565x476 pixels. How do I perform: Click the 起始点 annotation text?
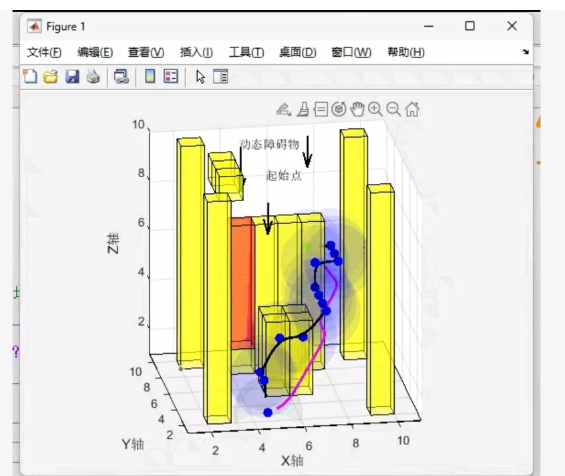(284, 175)
